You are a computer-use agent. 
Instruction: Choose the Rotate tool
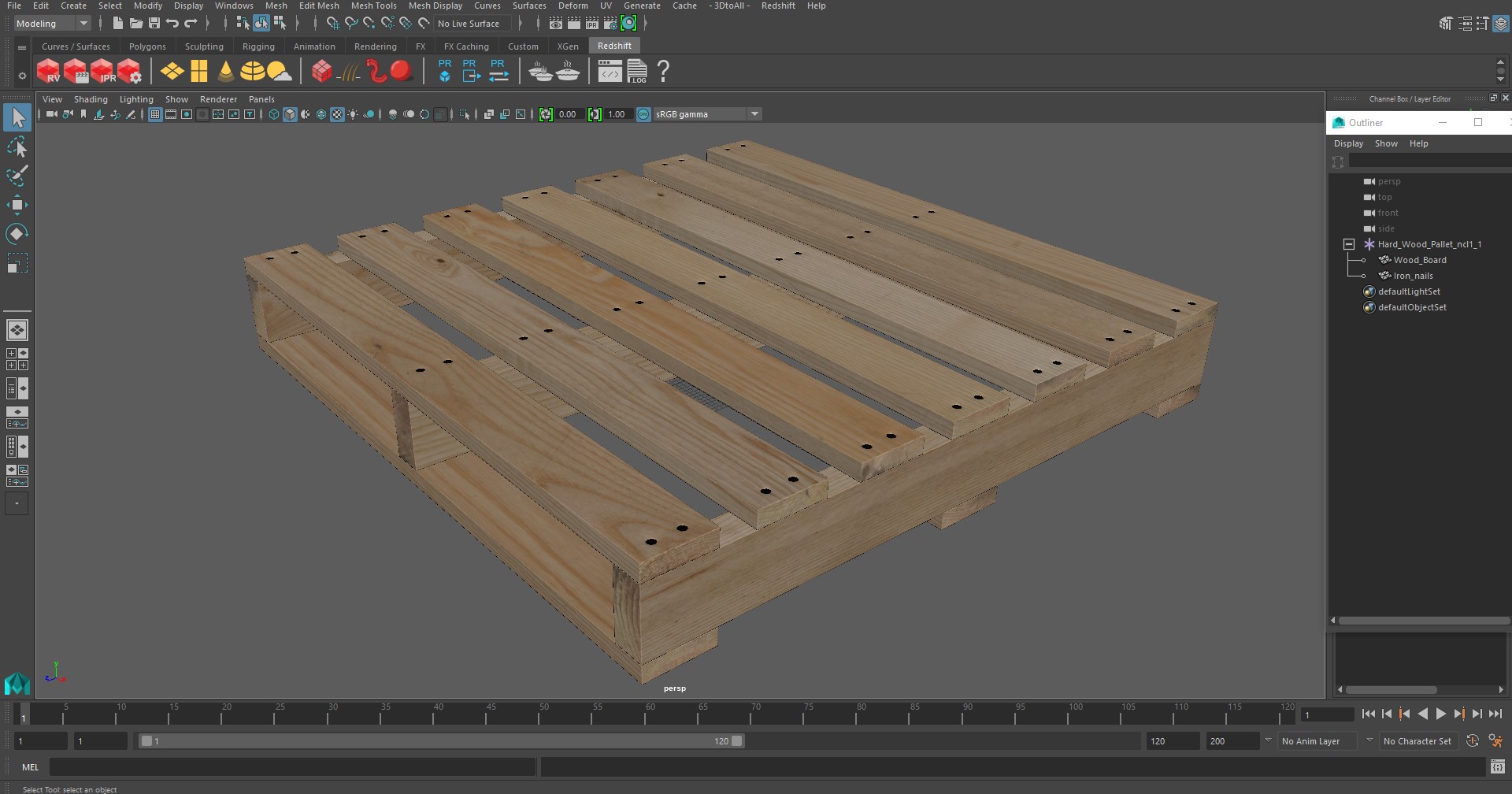point(17,234)
